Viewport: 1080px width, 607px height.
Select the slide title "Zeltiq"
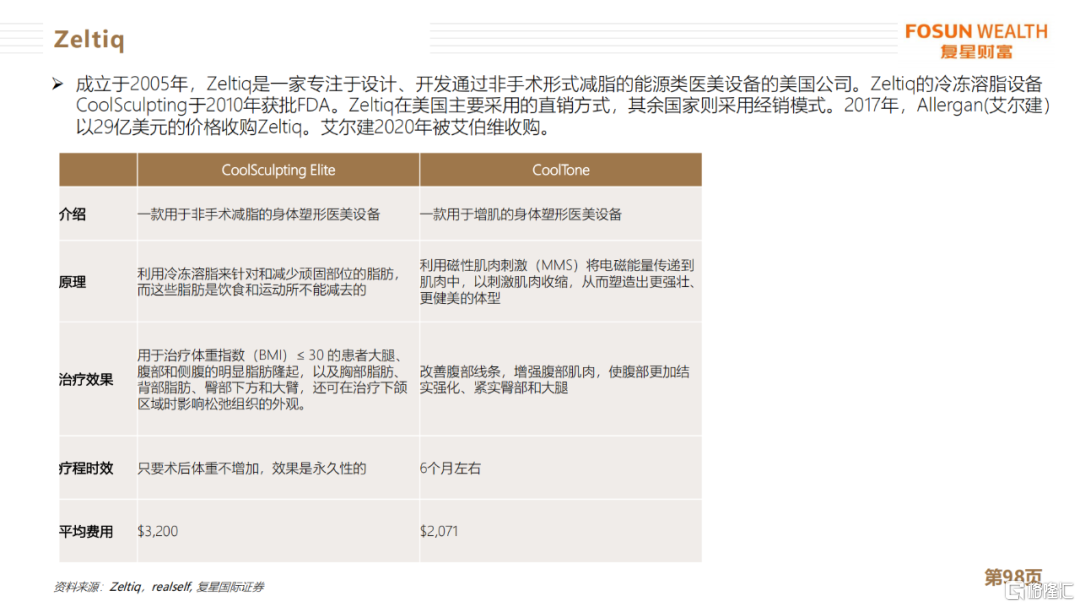89,39
